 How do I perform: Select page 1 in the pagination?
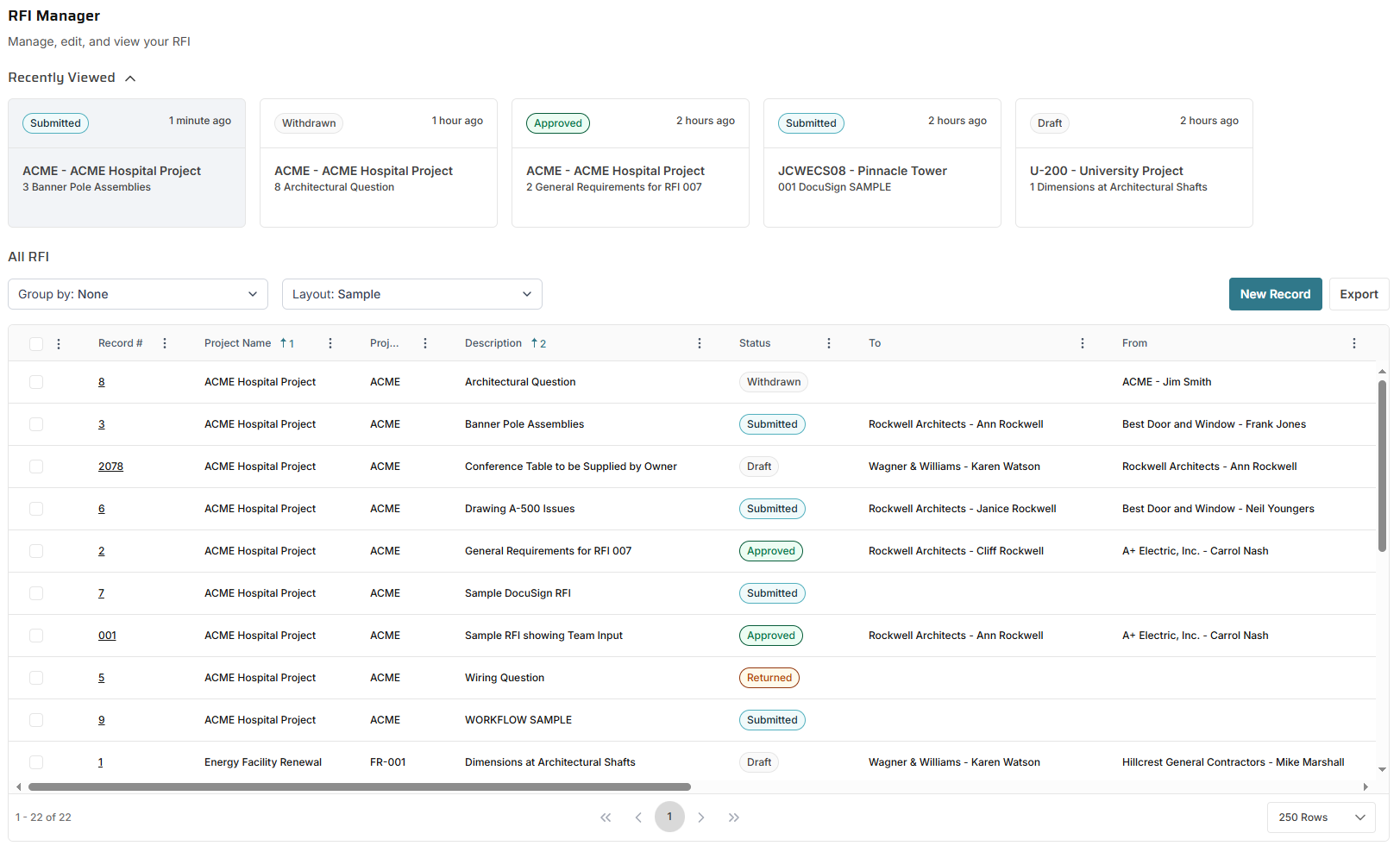[669, 817]
